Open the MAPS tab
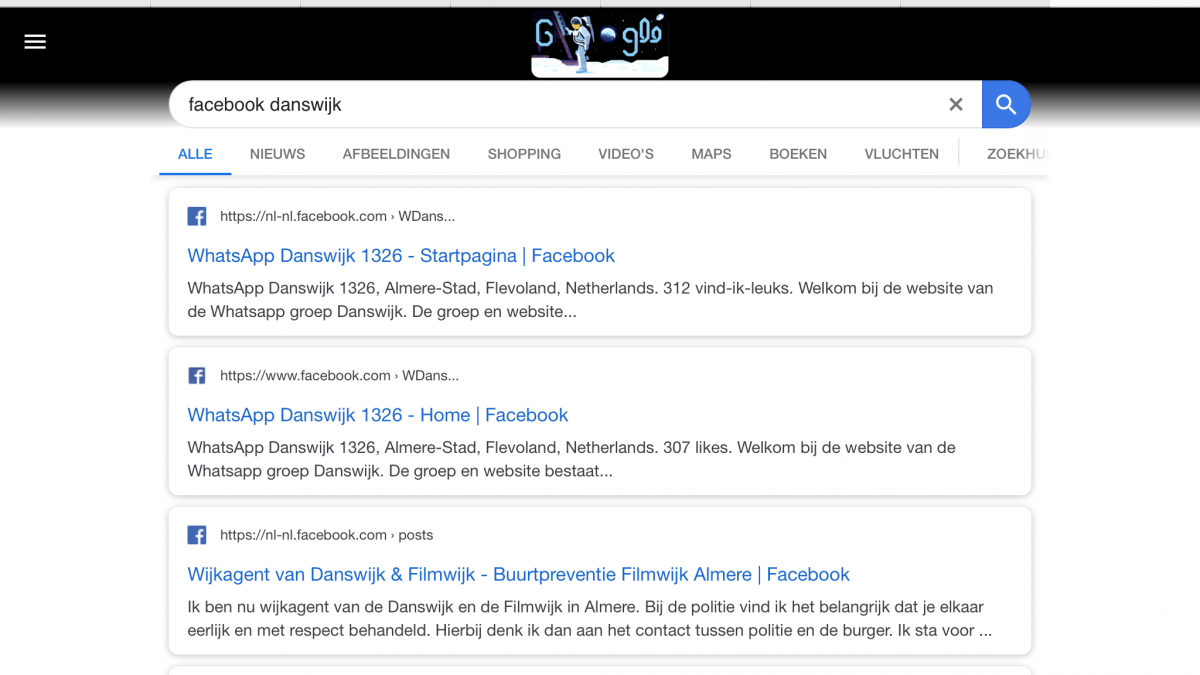Viewport: 1200px width, 675px height. 711,154
